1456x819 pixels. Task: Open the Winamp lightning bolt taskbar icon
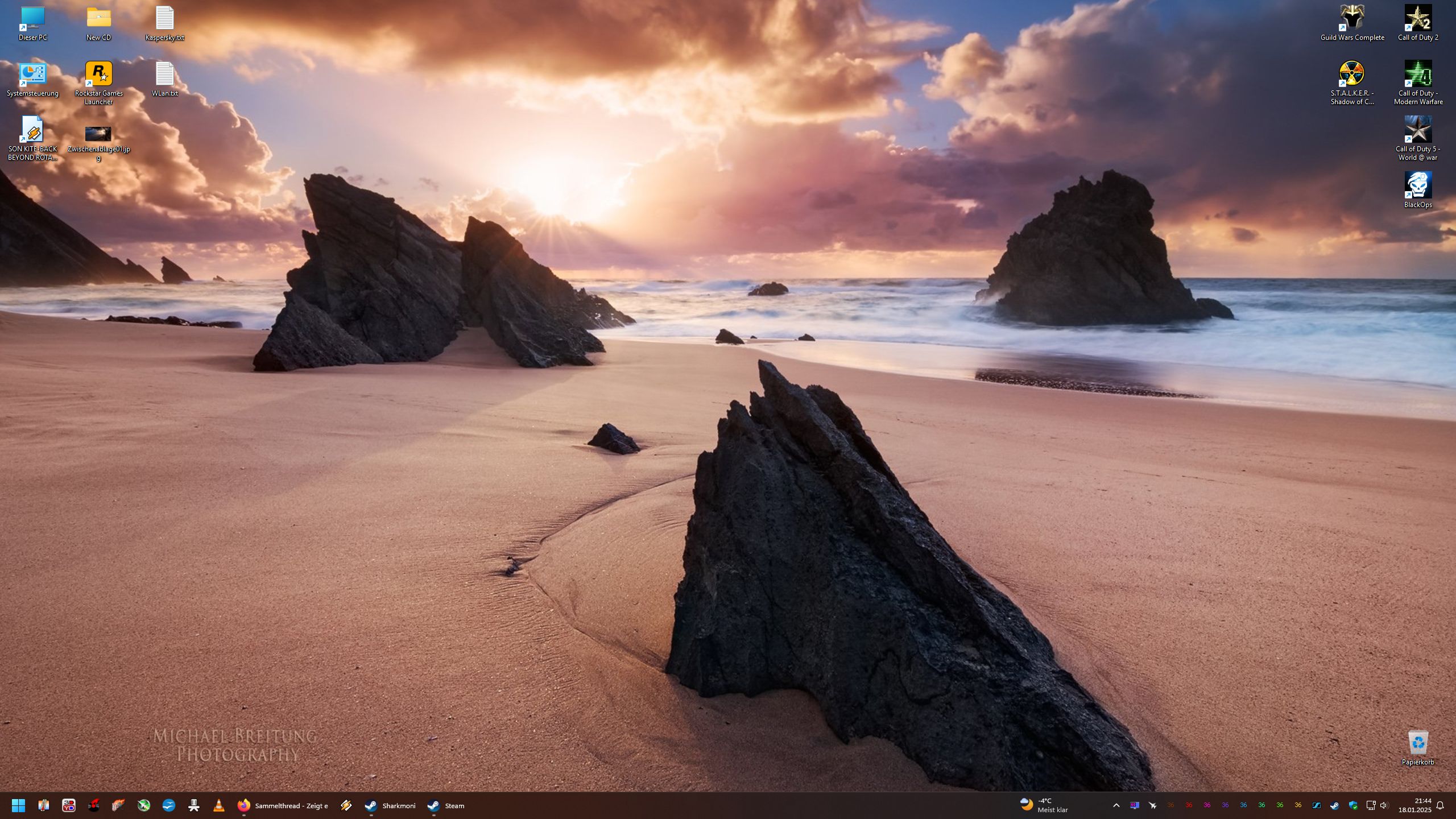coord(346,805)
